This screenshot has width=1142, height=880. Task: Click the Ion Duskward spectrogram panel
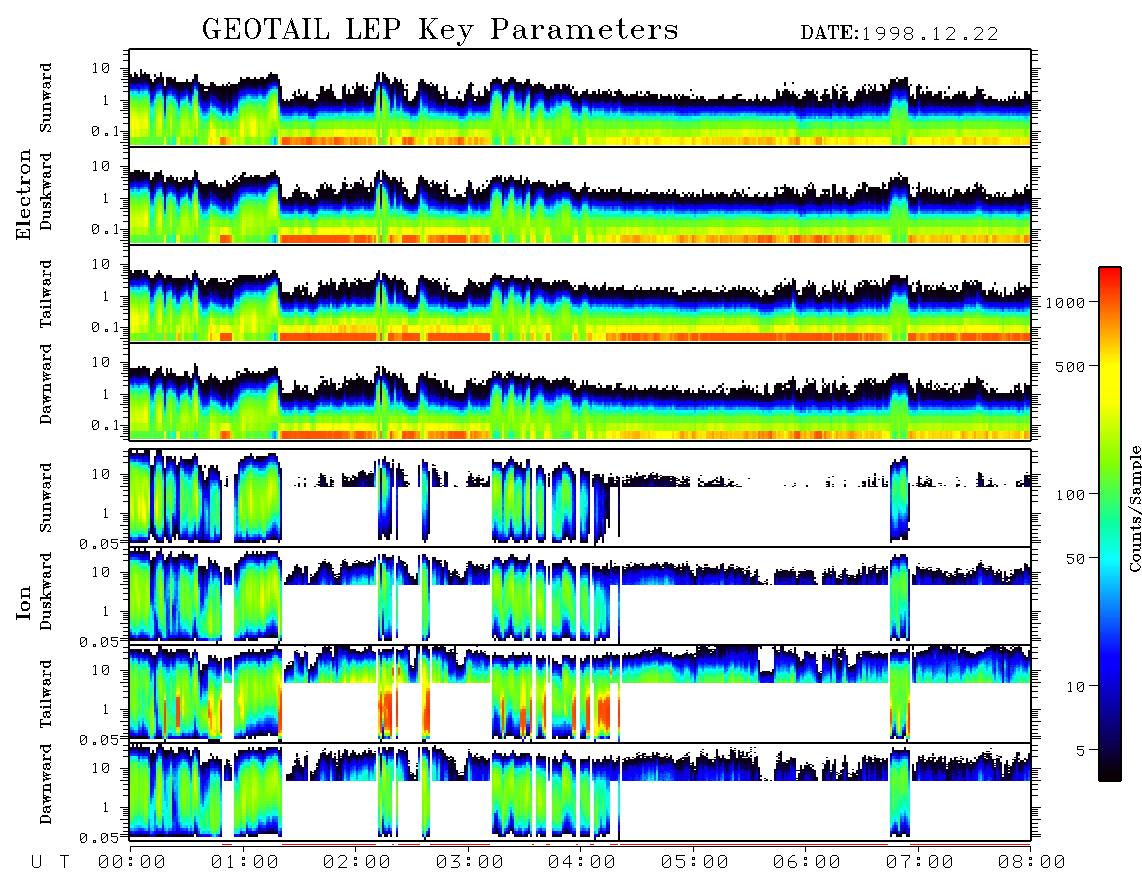click(x=580, y=596)
